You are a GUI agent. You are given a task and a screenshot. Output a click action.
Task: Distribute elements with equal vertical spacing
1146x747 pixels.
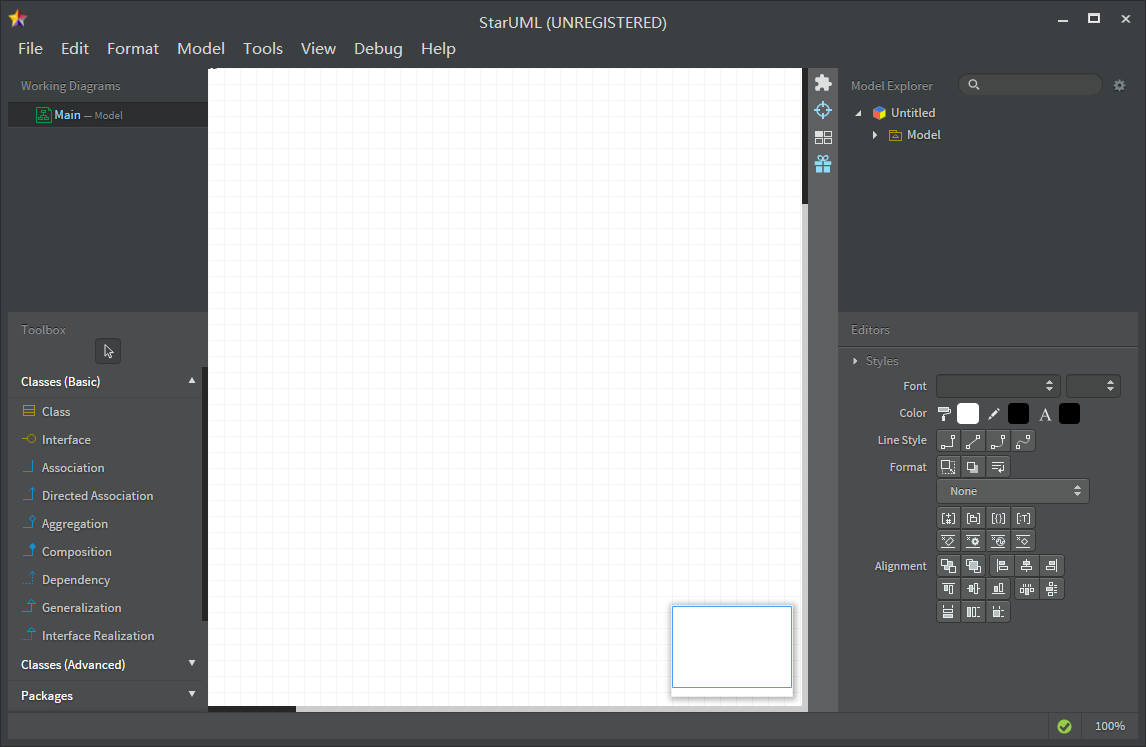tap(1052, 589)
